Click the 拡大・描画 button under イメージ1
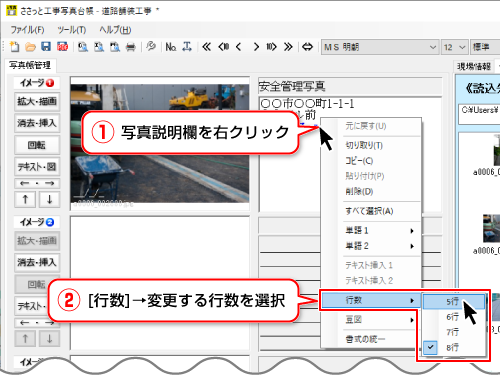500x387 pixels. point(37,102)
